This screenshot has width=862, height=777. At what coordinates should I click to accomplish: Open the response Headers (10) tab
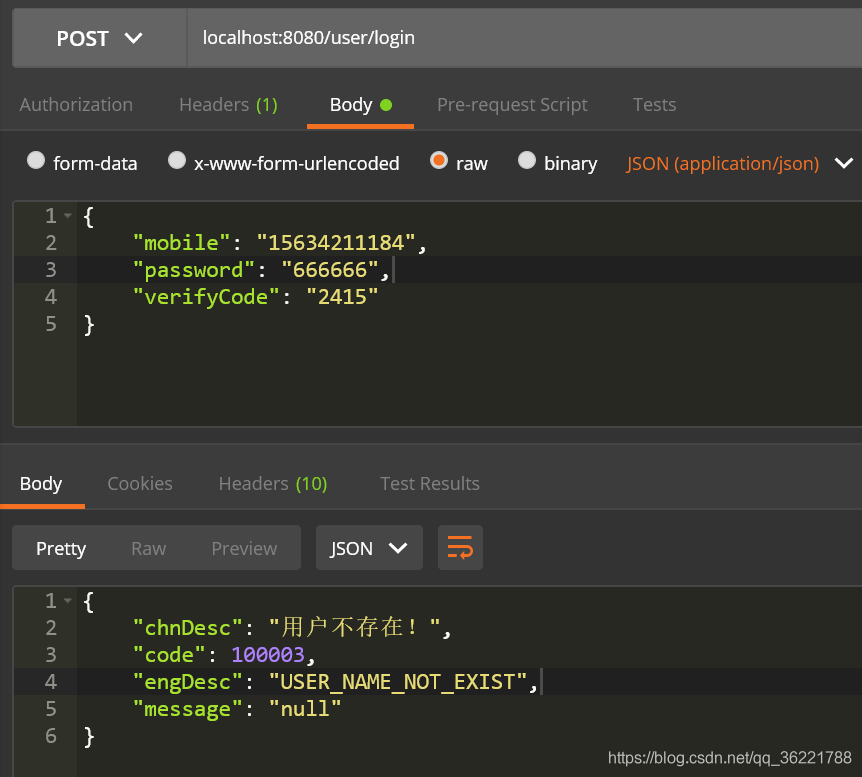273,483
